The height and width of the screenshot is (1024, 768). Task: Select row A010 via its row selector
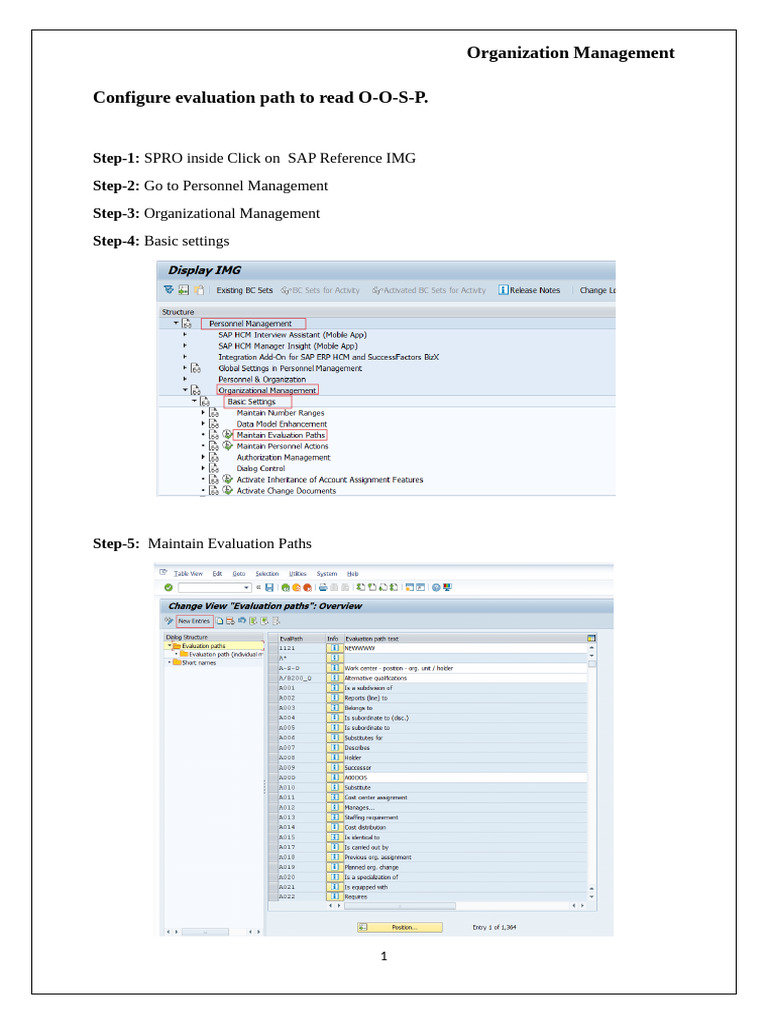tap(273, 788)
